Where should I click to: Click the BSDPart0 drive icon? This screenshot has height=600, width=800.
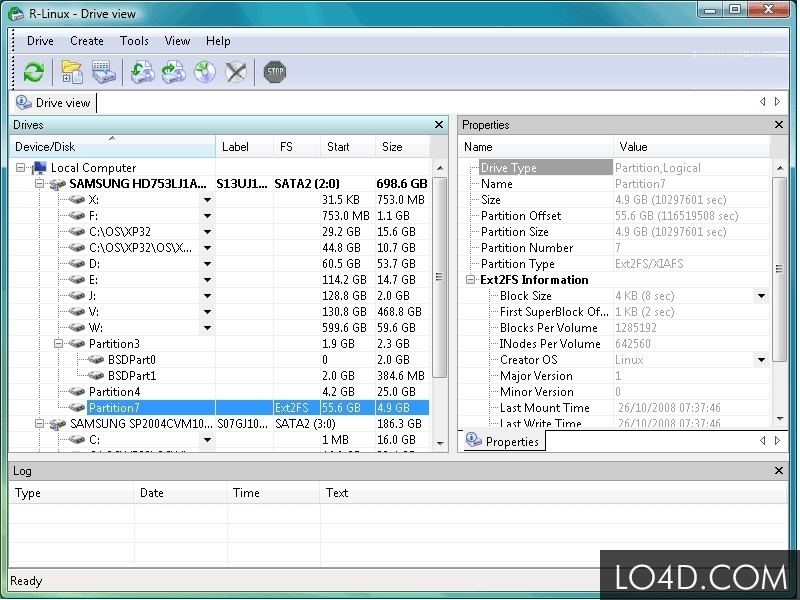[x=96, y=360]
